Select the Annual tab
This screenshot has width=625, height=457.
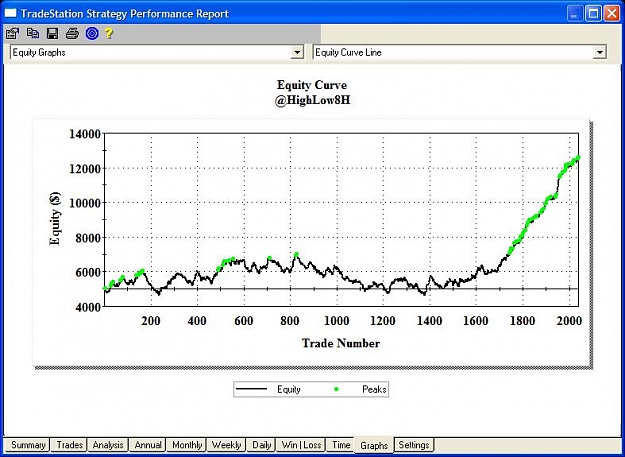(147, 445)
